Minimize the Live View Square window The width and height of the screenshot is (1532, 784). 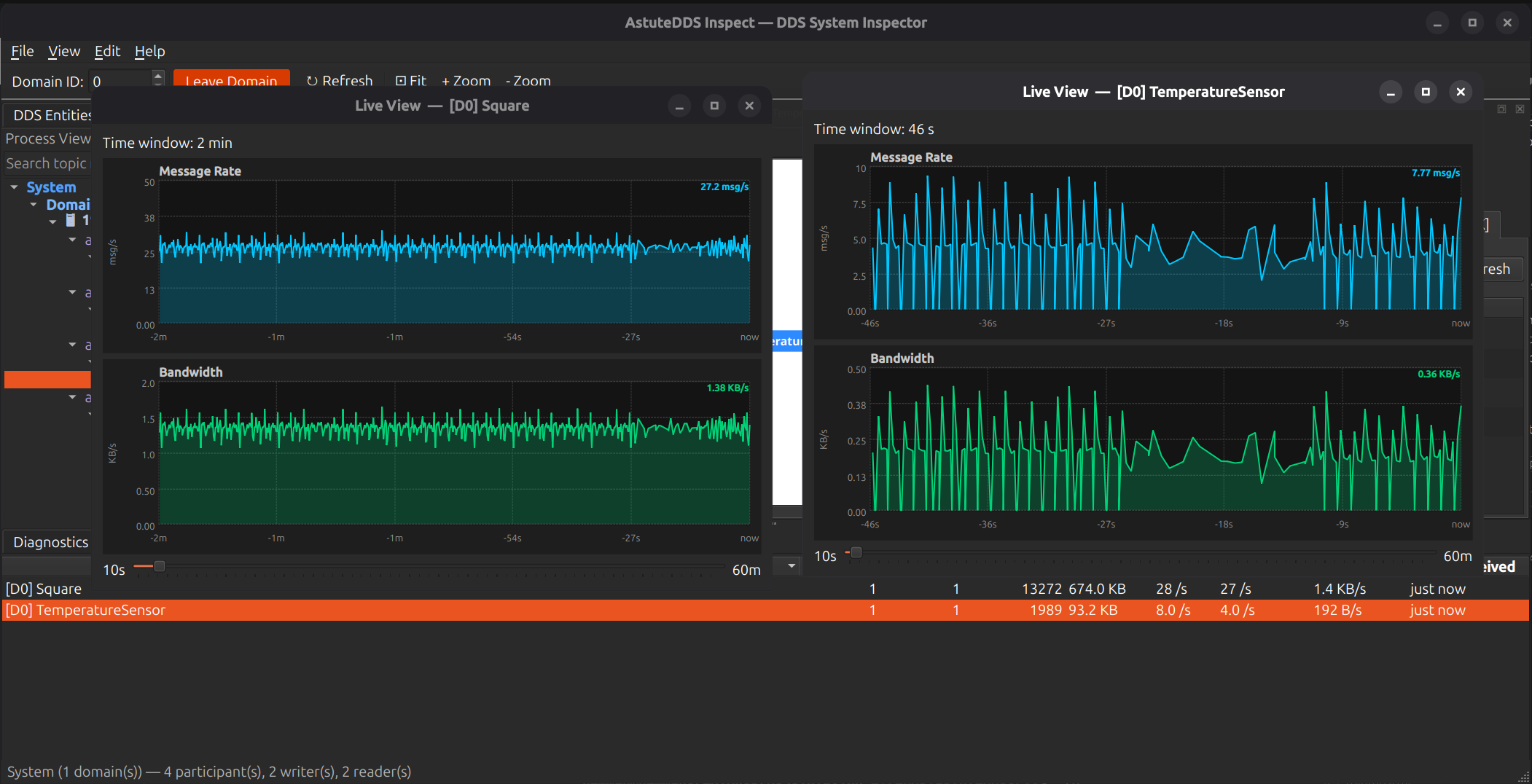click(x=679, y=106)
